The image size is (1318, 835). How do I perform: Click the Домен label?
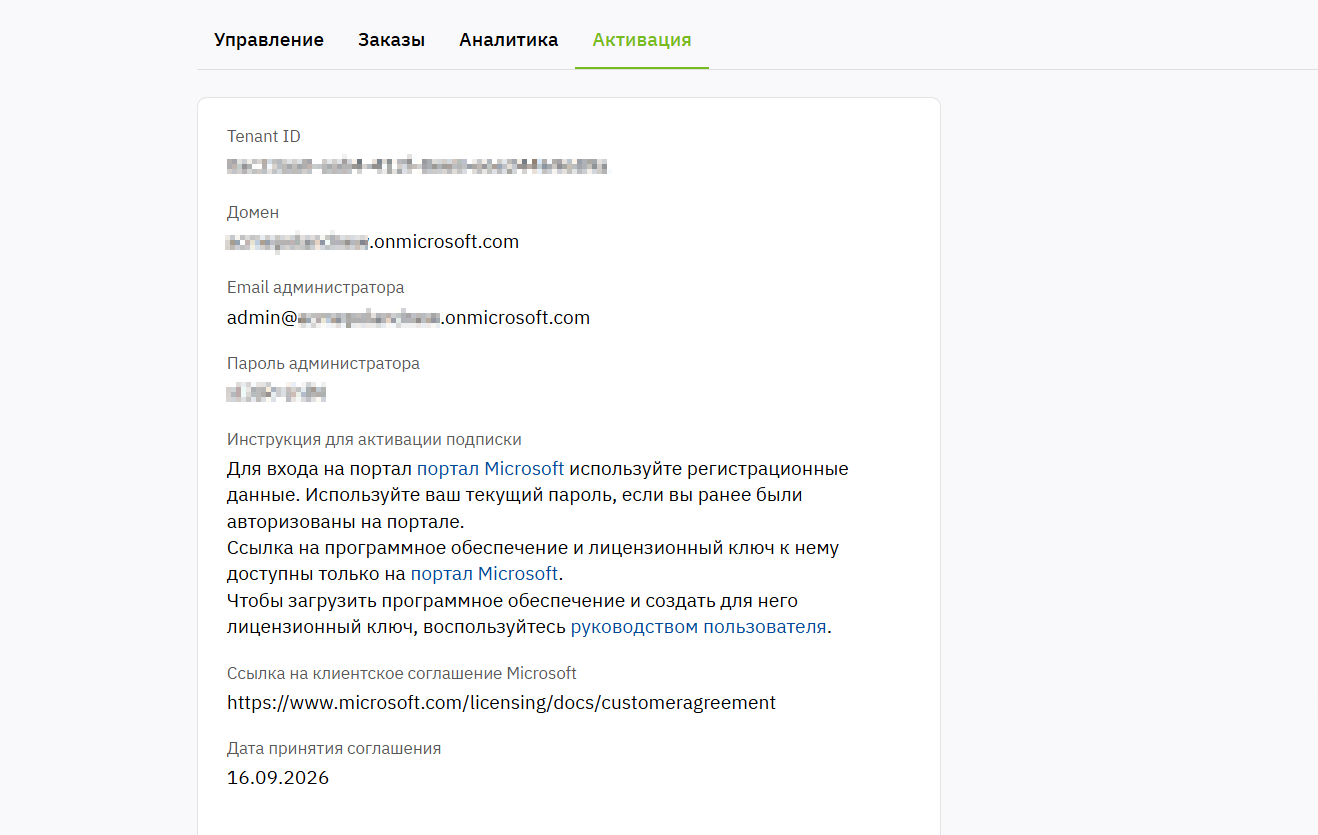pos(253,213)
